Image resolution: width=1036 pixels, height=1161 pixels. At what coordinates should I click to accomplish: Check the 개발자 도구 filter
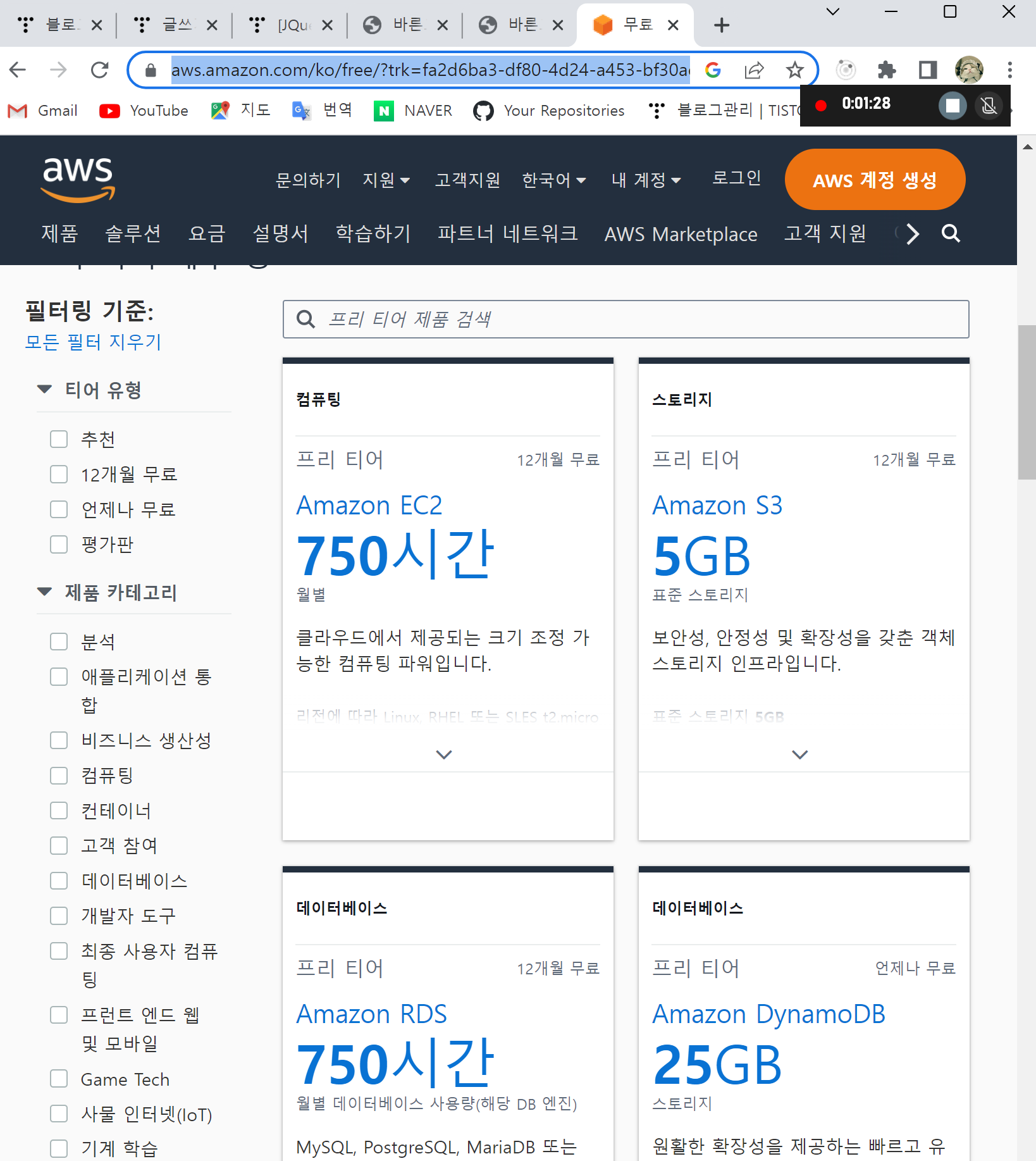[59, 916]
